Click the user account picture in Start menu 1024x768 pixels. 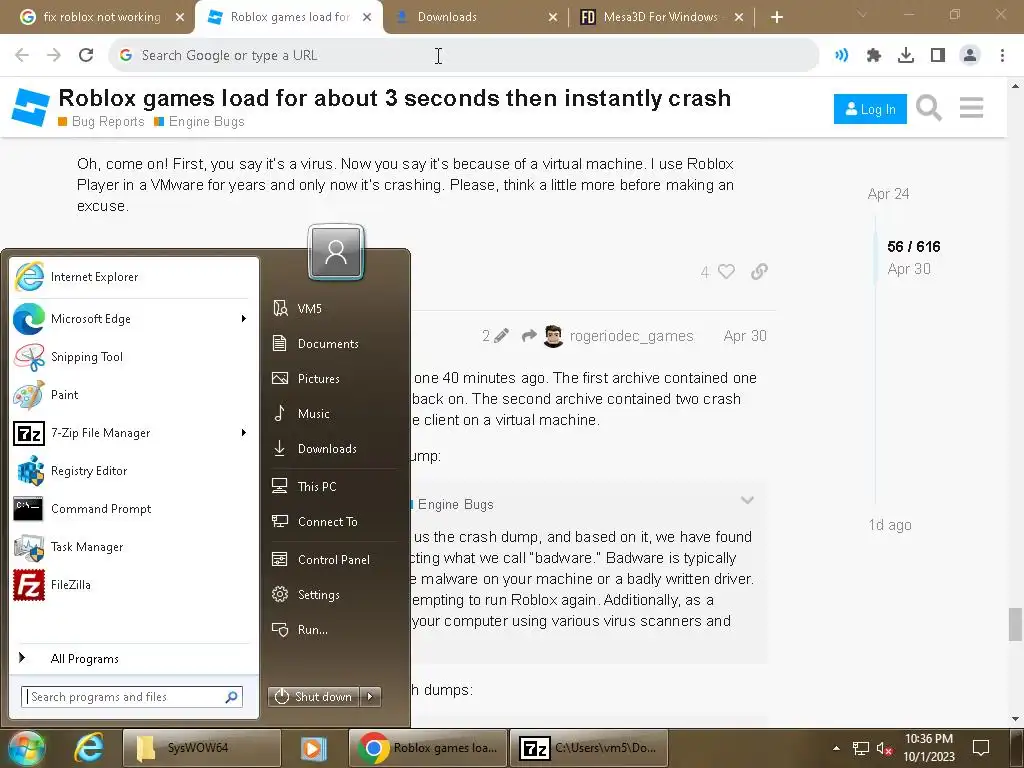[x=336, y=252]
